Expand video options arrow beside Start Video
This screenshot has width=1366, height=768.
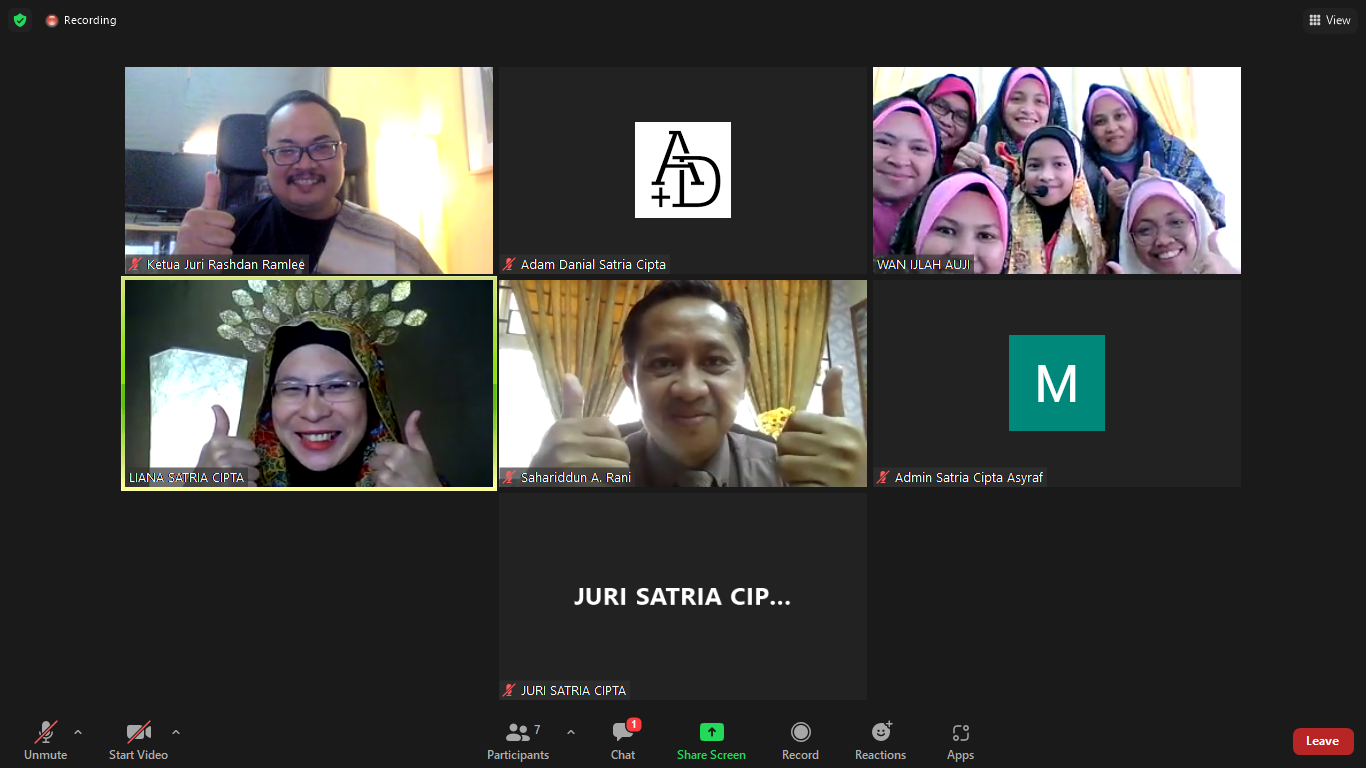[x=176, y=732]
